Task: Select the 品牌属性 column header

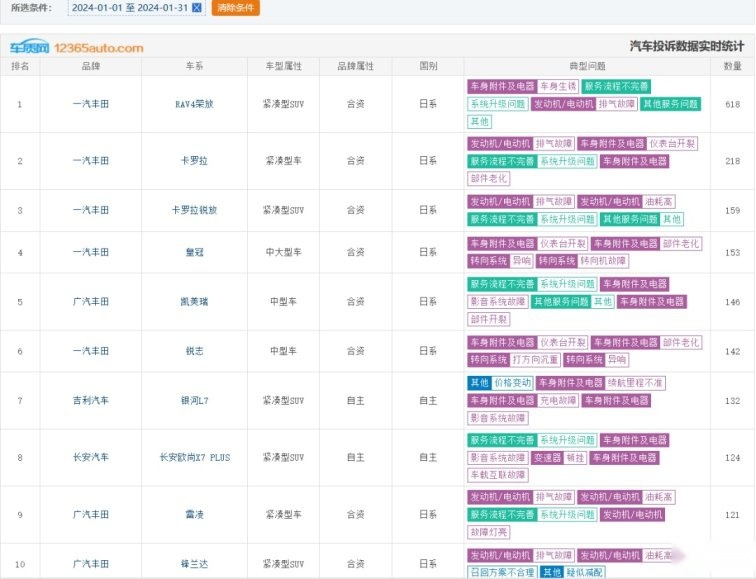Action: pos(356,66)
